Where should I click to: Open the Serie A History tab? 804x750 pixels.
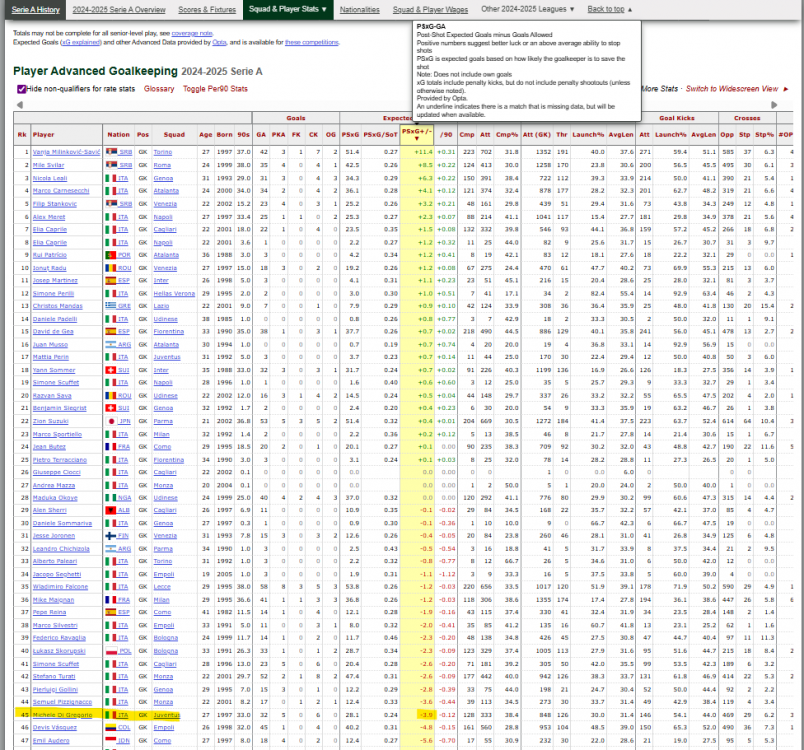[x=36, y=10]
